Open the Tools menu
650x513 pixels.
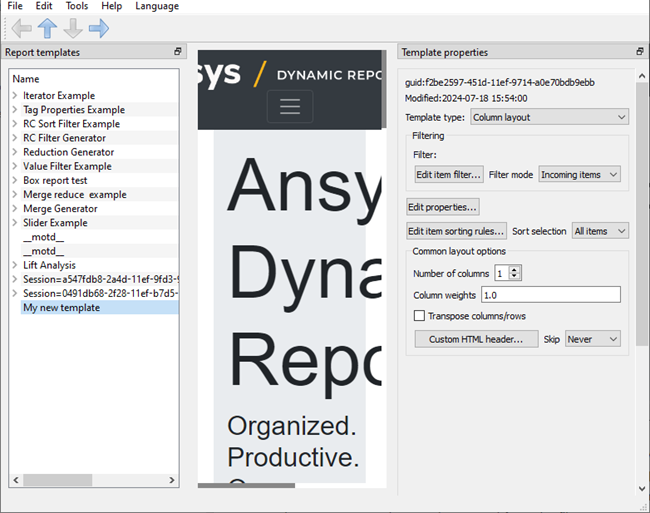coord(77,6)
